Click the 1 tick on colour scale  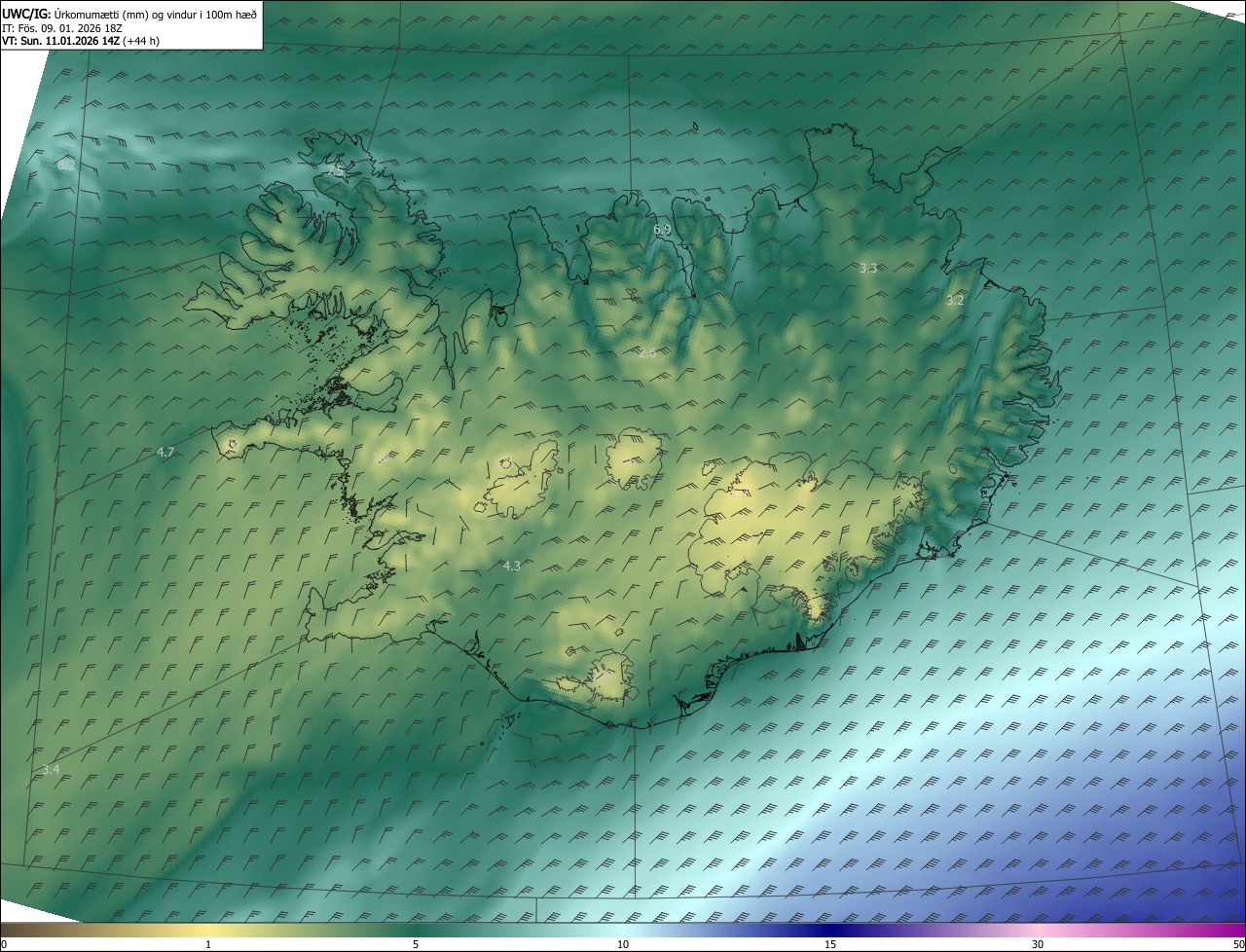(x=208, y=944)
